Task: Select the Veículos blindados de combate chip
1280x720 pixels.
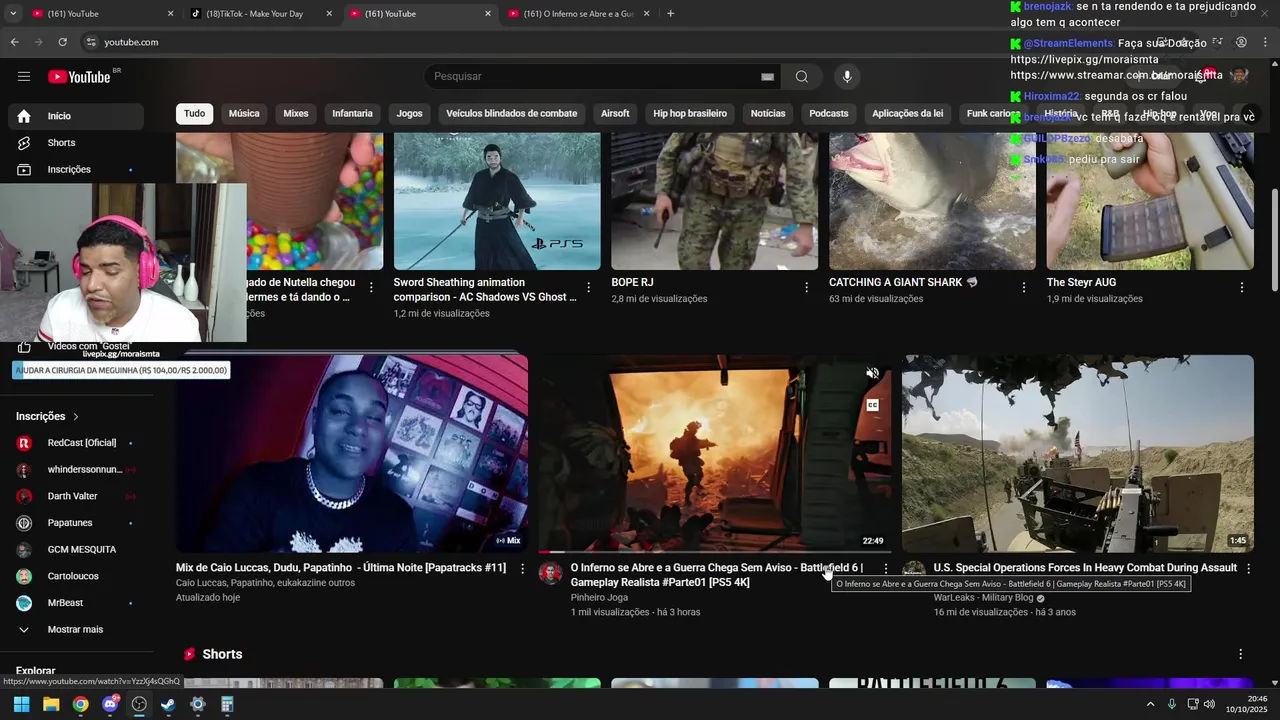Action: [512, 113]
